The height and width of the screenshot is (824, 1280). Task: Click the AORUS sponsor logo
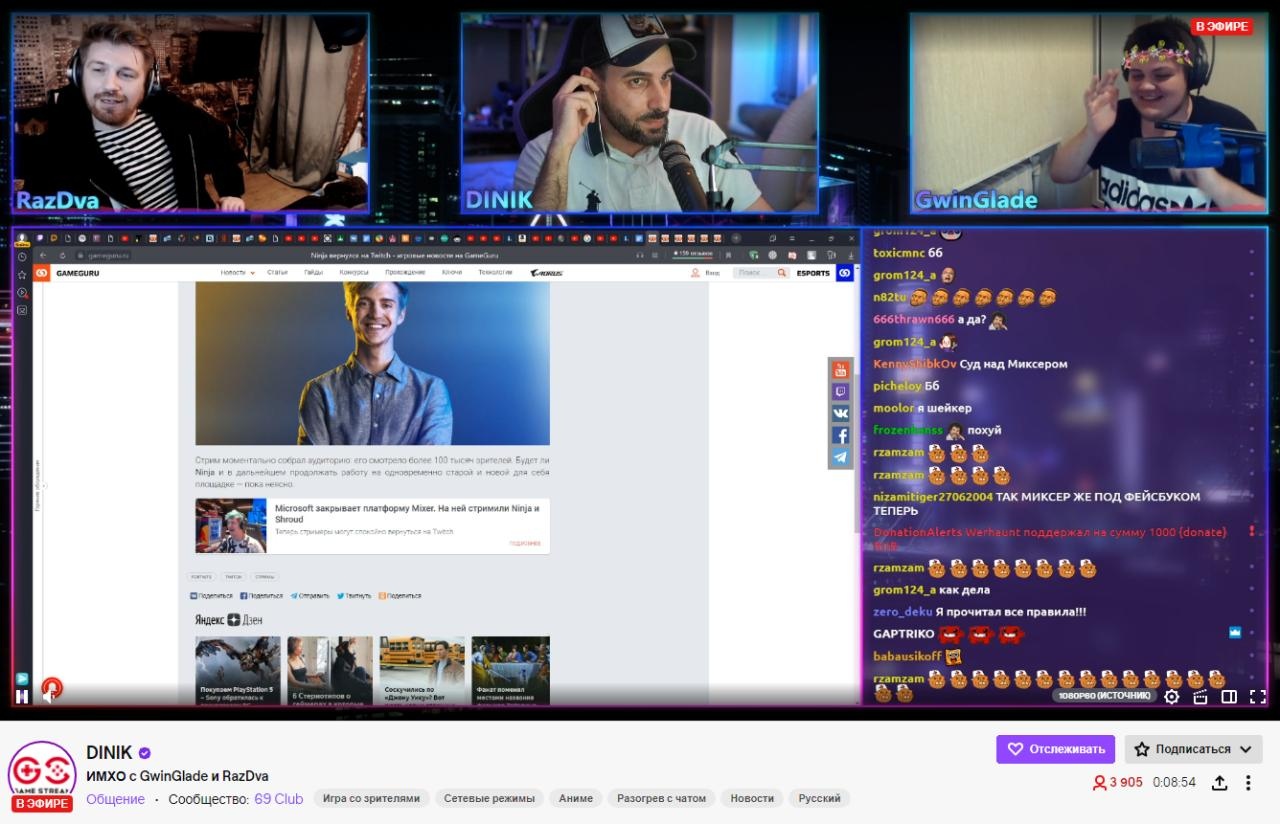click(546, 272)
